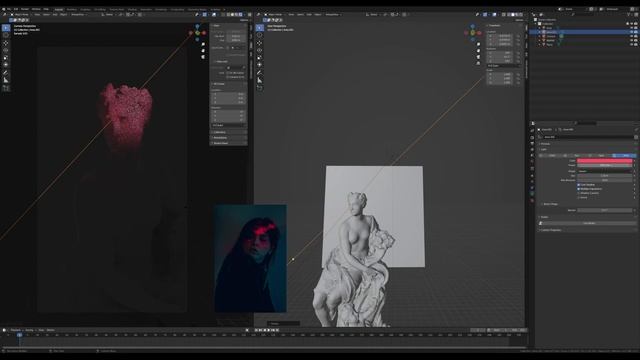Expand Custom Properties panel

coord(550,230)
